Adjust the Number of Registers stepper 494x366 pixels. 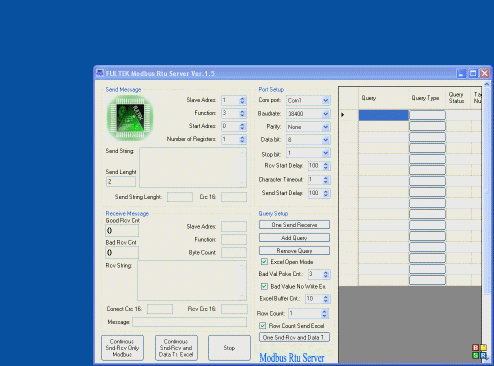click(x=242, y=139)
